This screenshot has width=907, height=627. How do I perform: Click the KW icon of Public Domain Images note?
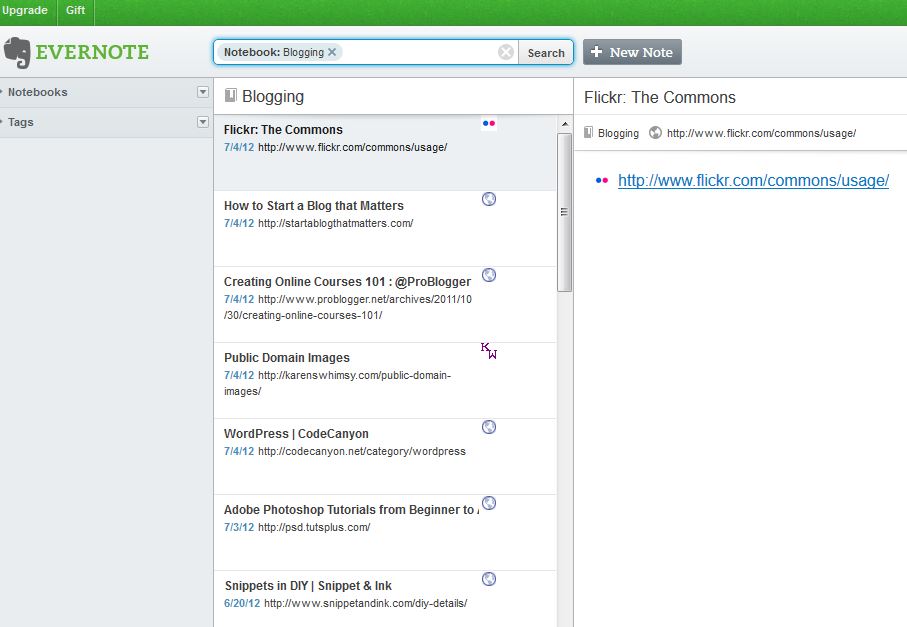[489, 351]
